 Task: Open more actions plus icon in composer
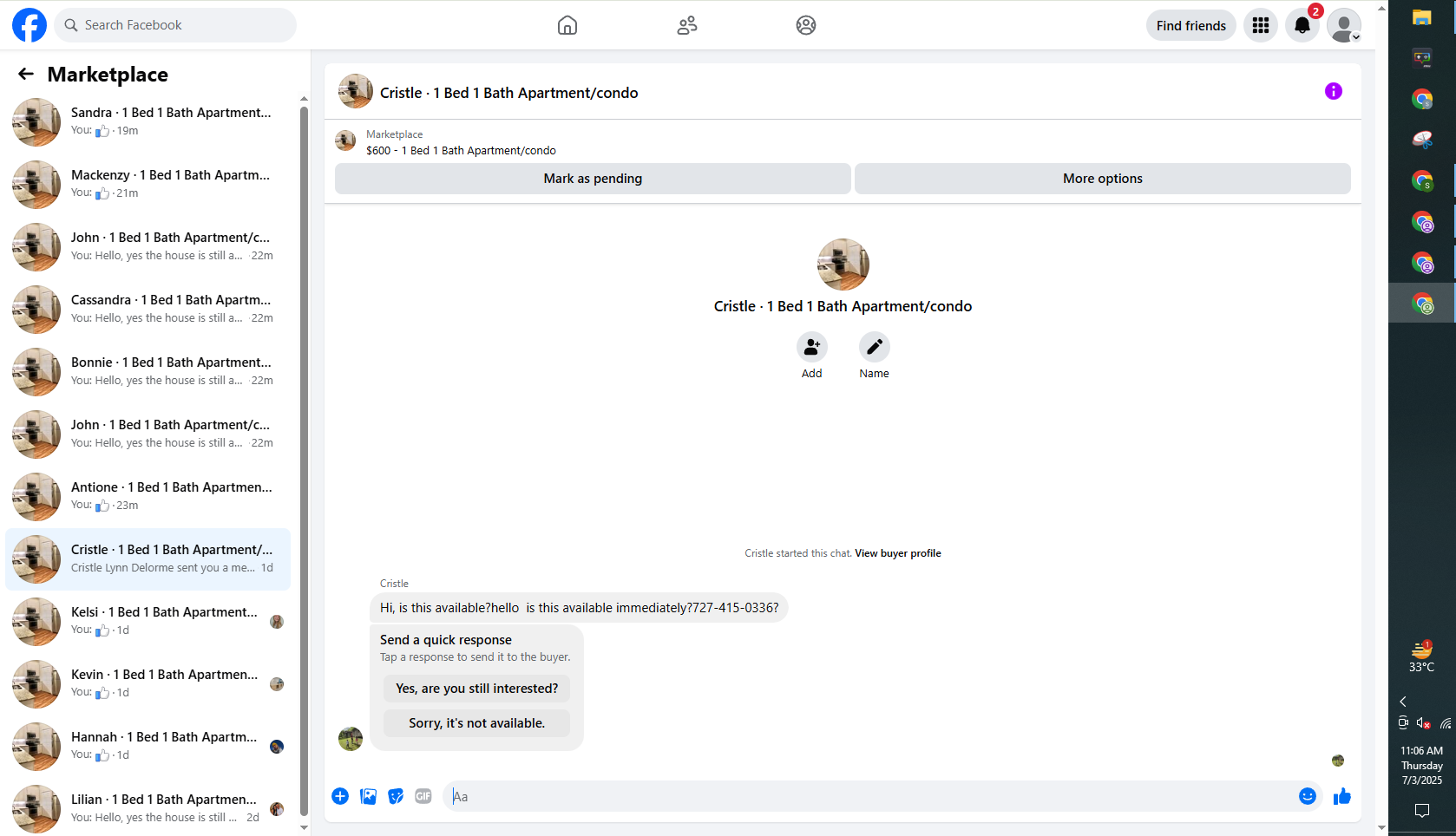340,796
